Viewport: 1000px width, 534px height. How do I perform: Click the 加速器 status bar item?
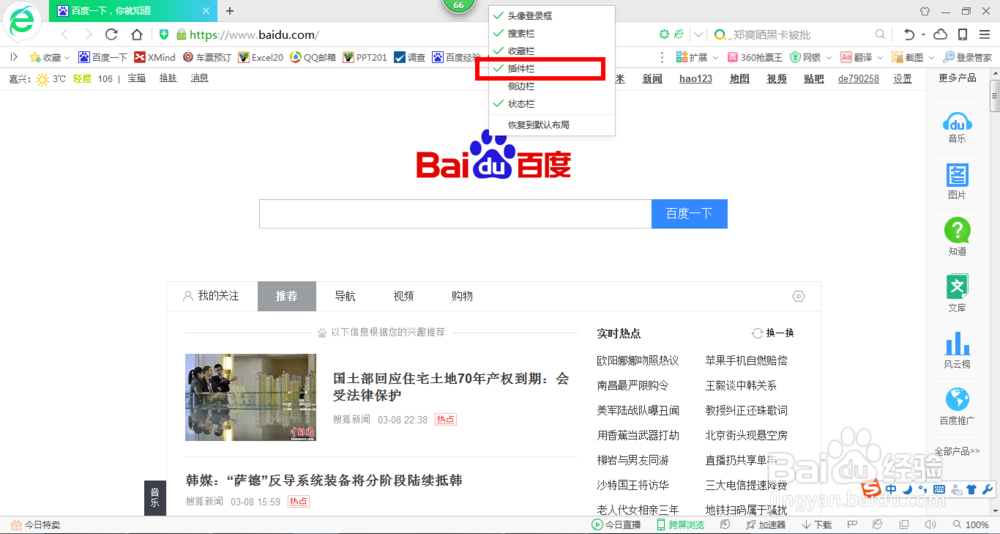(765, 525)
